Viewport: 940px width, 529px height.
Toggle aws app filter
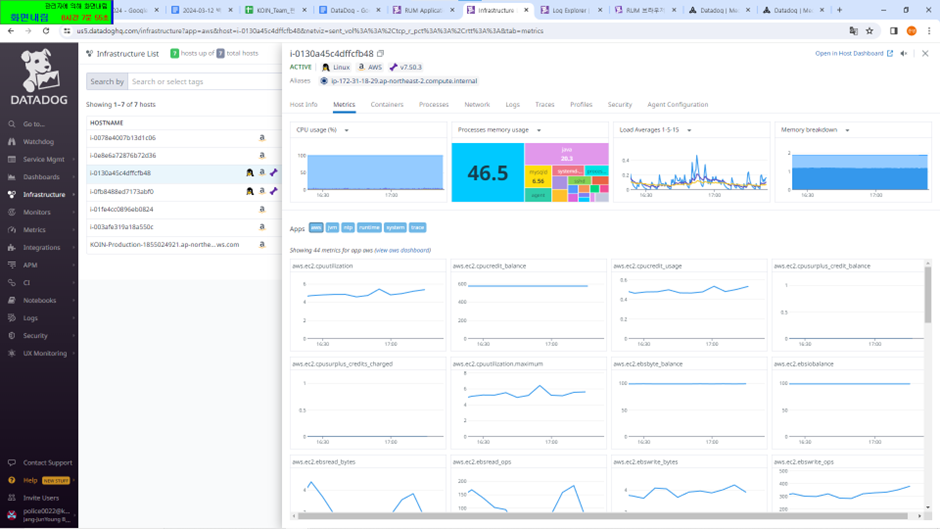click(316, 228)
